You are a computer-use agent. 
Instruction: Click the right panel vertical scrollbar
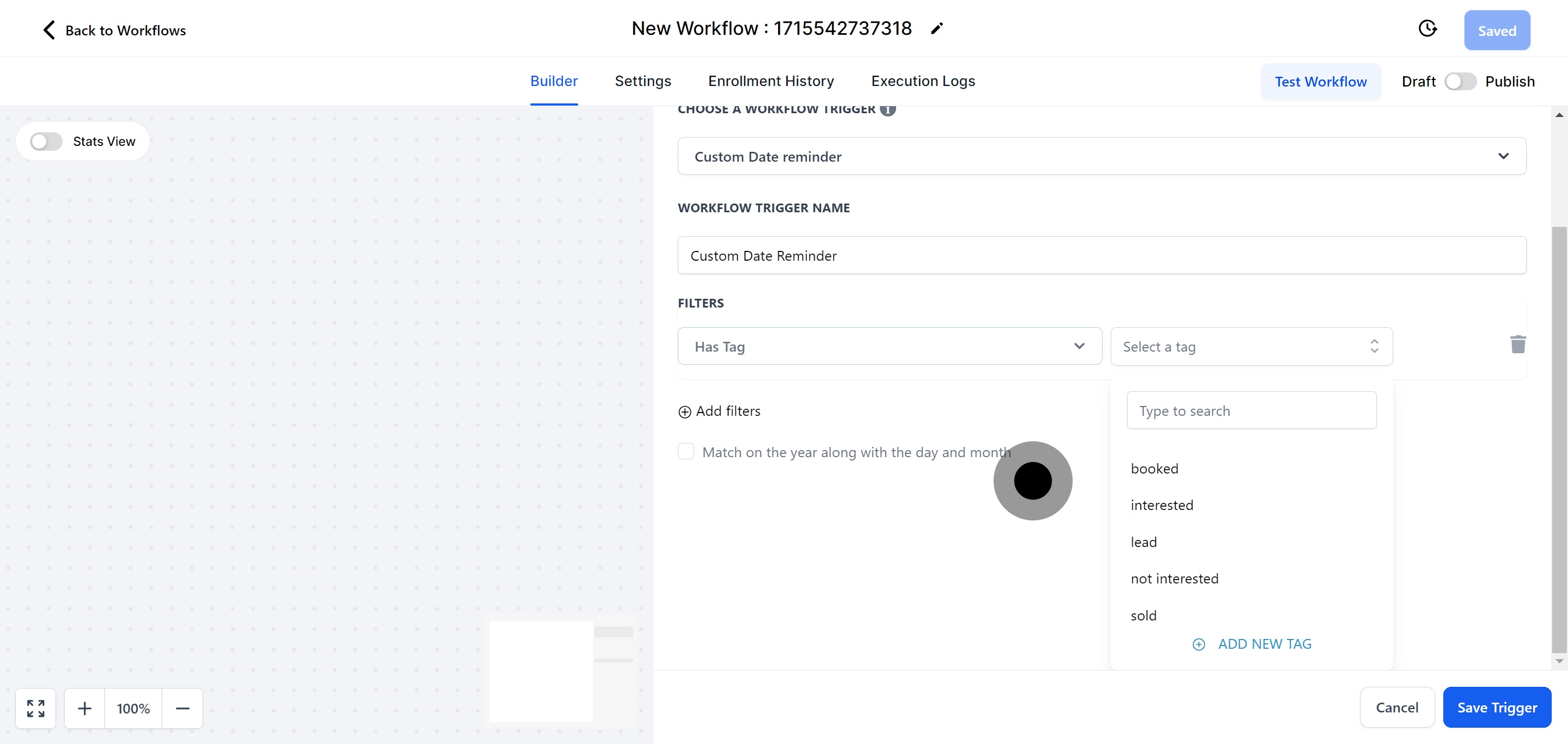1558,438
